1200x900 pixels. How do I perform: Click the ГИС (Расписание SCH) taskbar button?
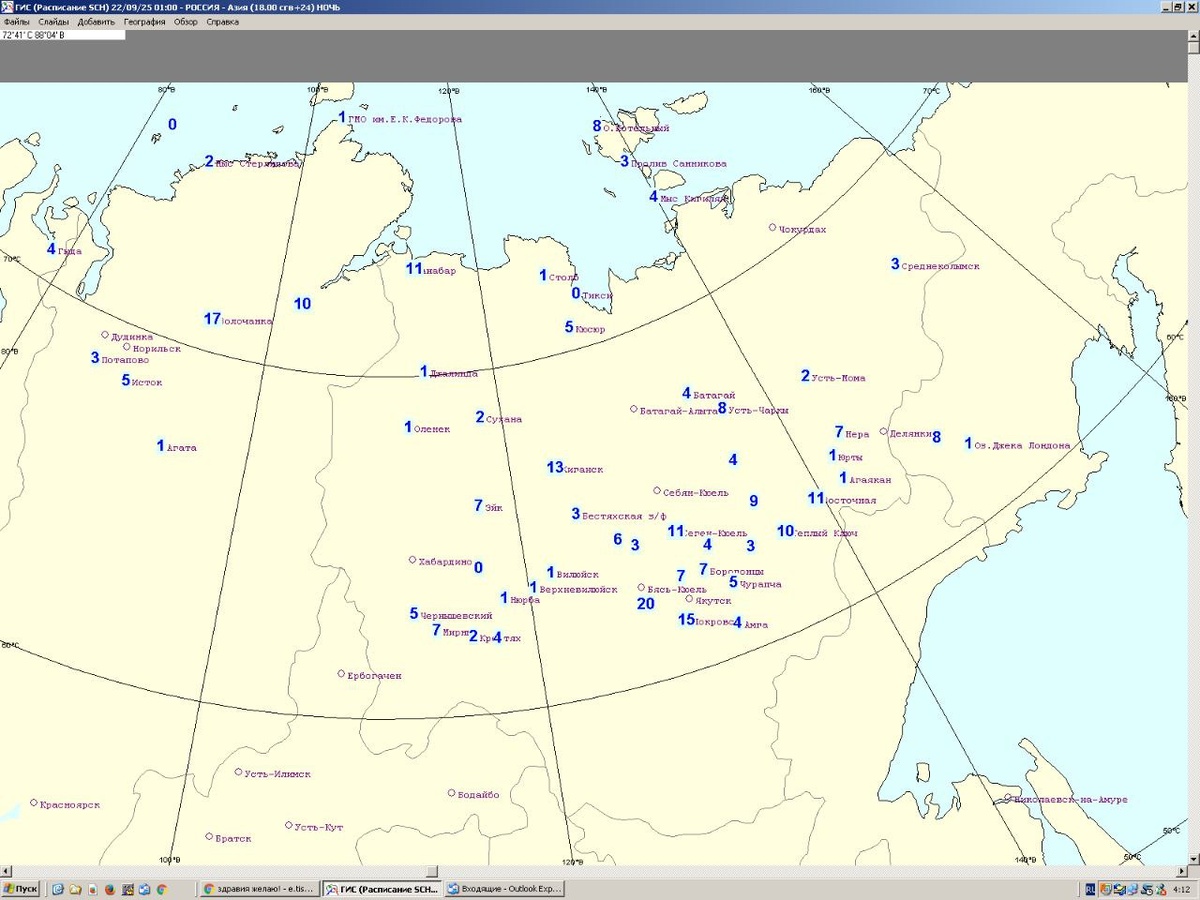[x=381, y=888]
